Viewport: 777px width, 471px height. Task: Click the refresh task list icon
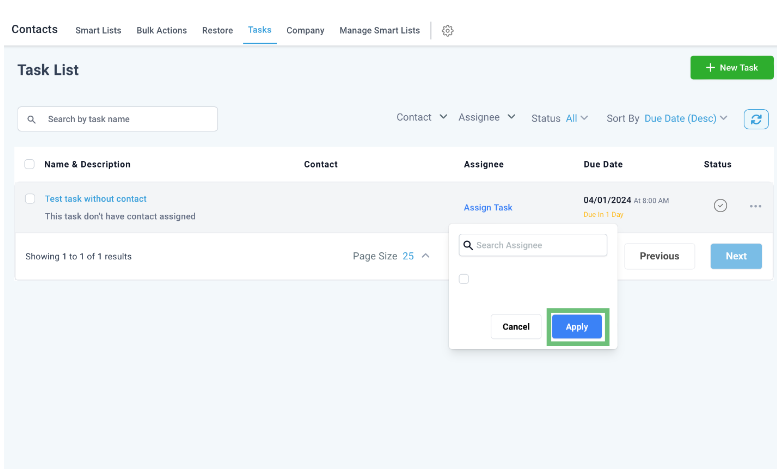756,119
